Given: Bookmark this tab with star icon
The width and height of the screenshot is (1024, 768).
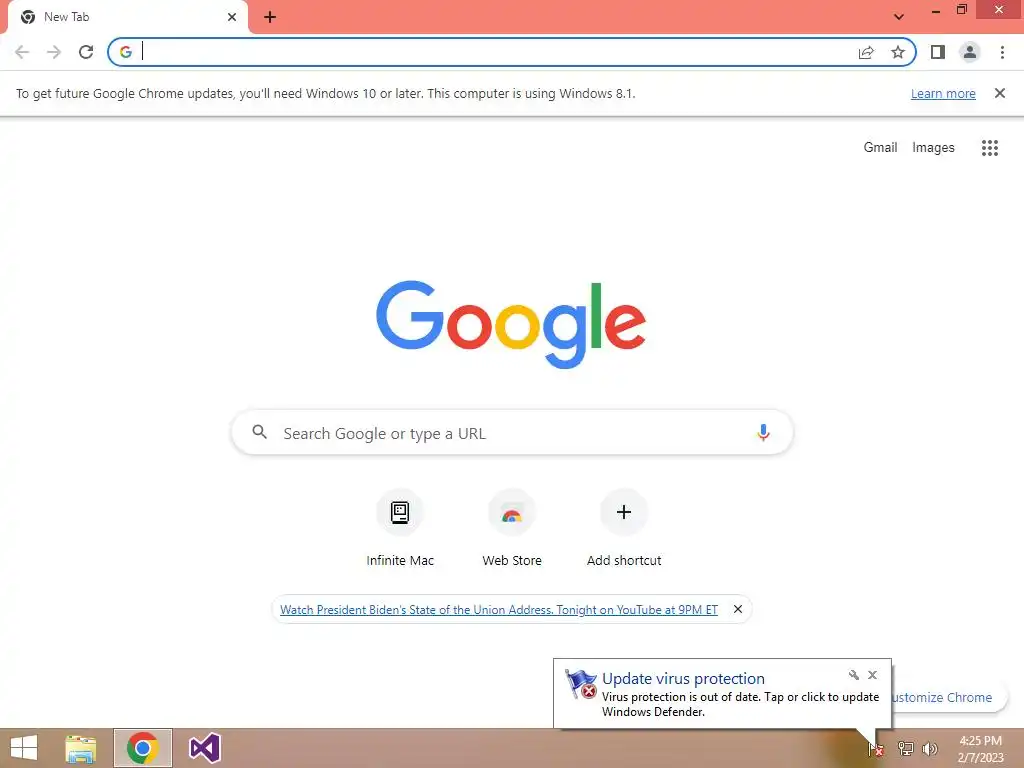Looking at the screenshot, I should click(898, 52).
